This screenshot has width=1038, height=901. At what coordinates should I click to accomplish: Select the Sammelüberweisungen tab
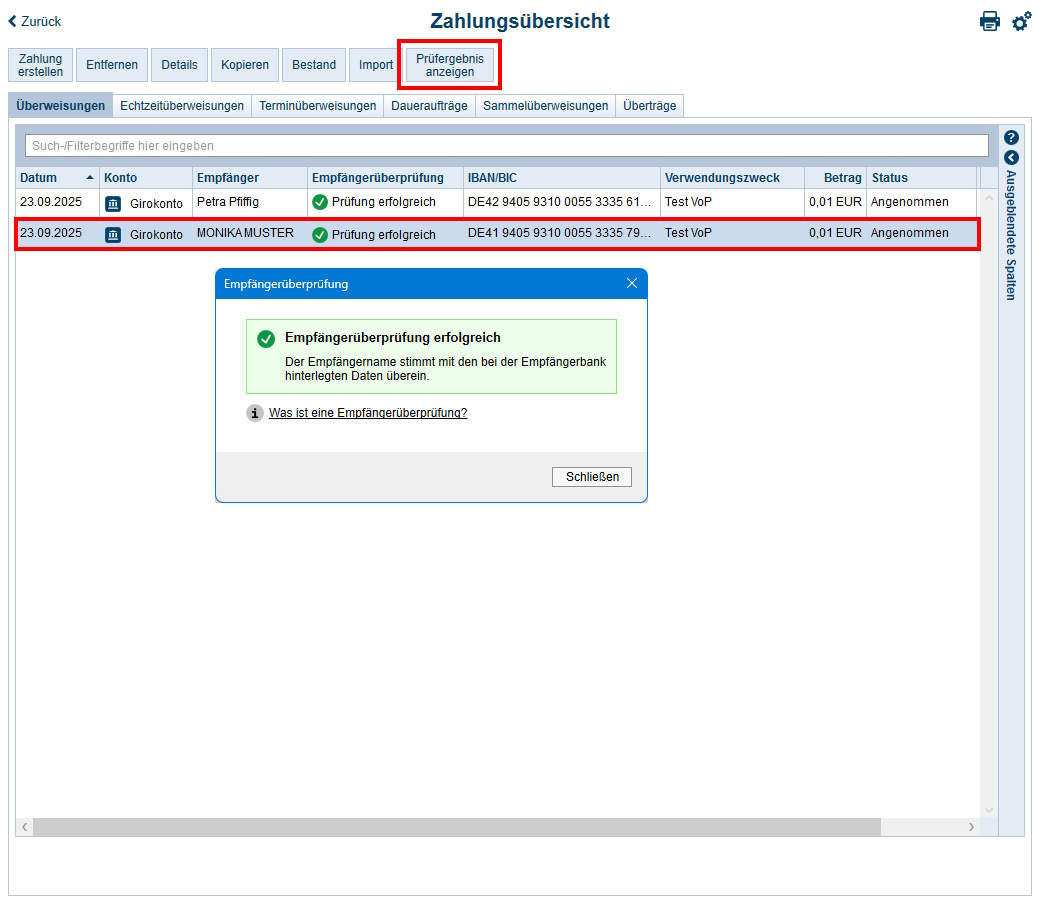click(x=545, y=106)
